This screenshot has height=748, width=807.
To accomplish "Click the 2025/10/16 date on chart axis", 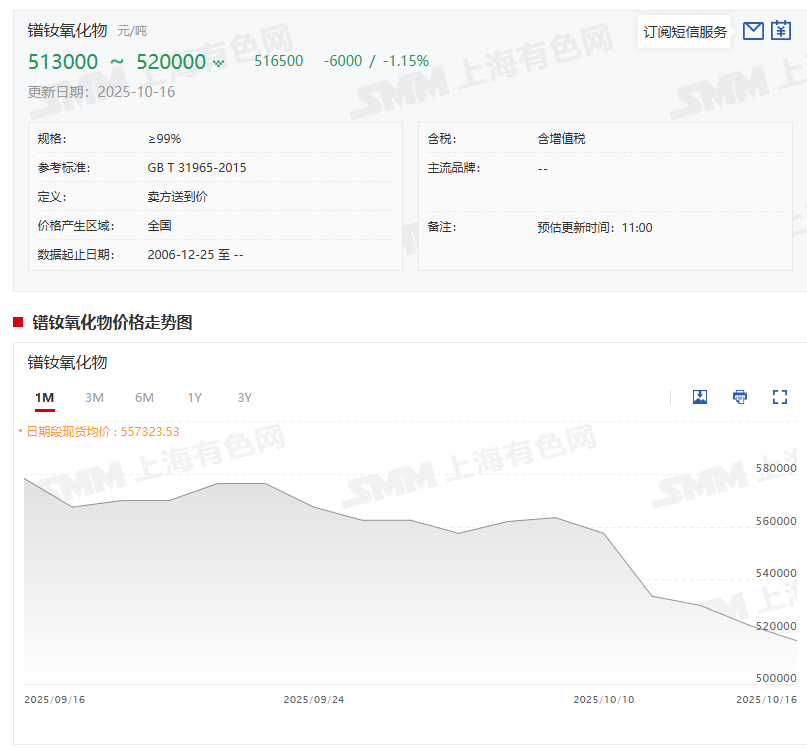I will click(x=766, y=700).
